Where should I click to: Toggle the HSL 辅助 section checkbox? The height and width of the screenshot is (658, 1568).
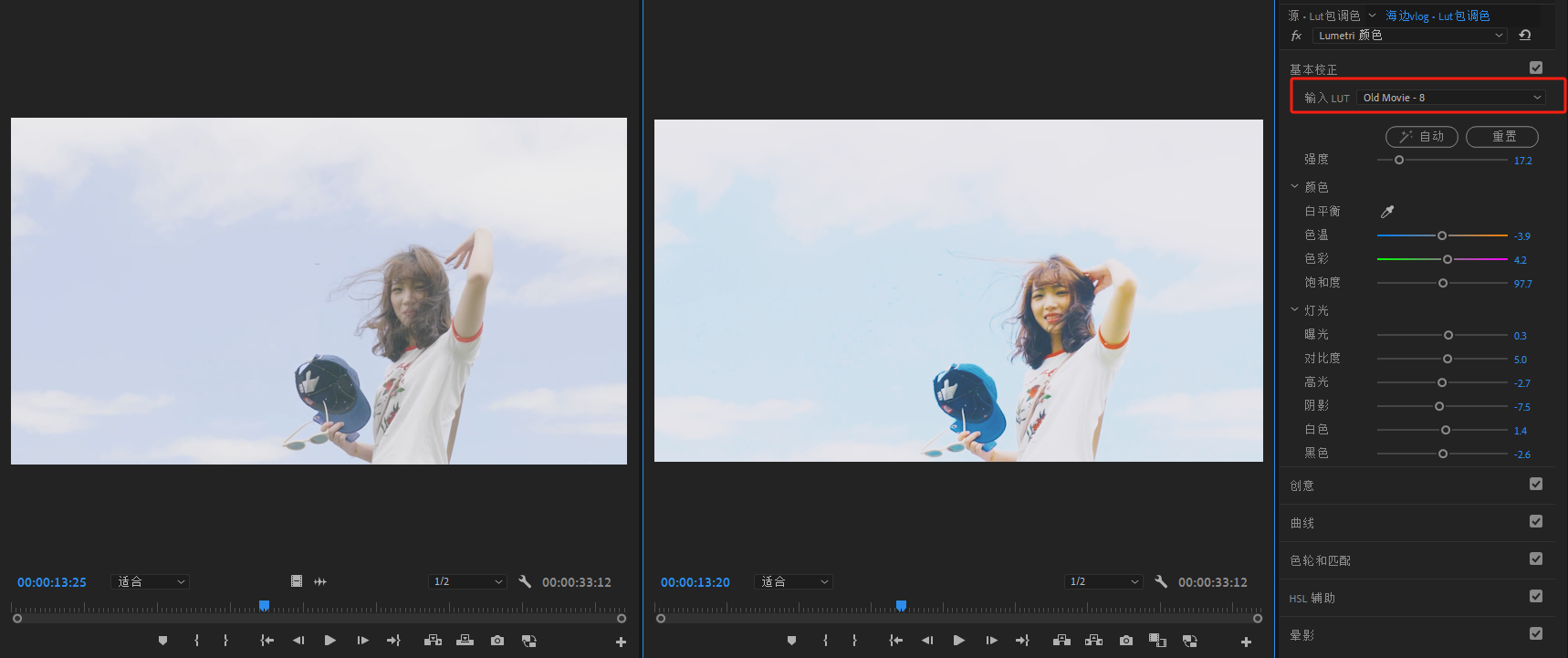(x=1536, y=596)
